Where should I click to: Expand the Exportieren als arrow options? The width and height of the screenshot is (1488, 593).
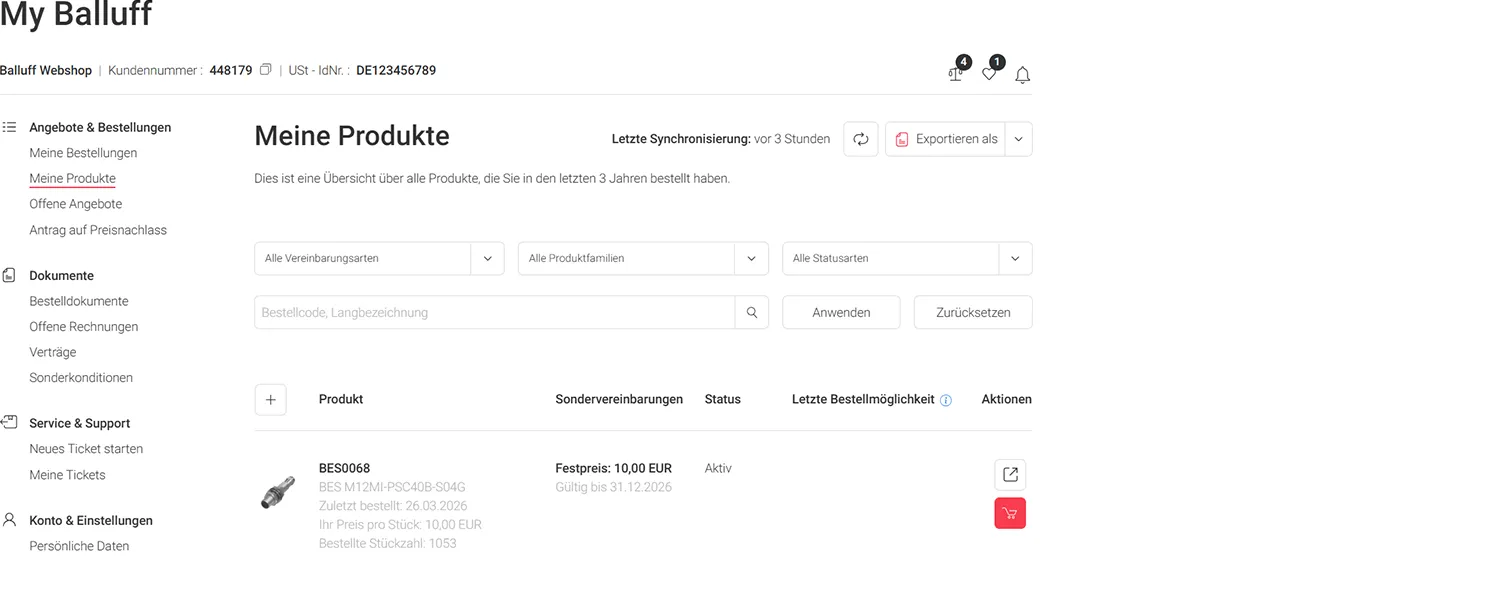1018,139
